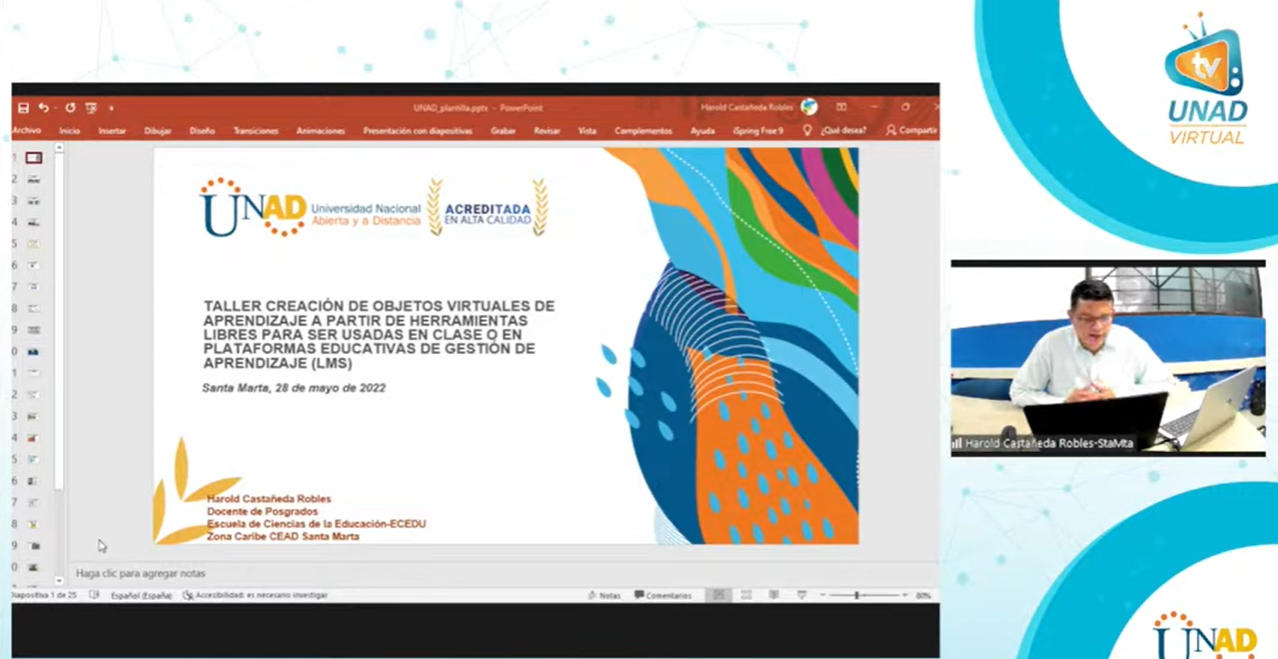
Task: Click the Accesibilidad: es necesario investigar status
Action: [x=255, y=595]
